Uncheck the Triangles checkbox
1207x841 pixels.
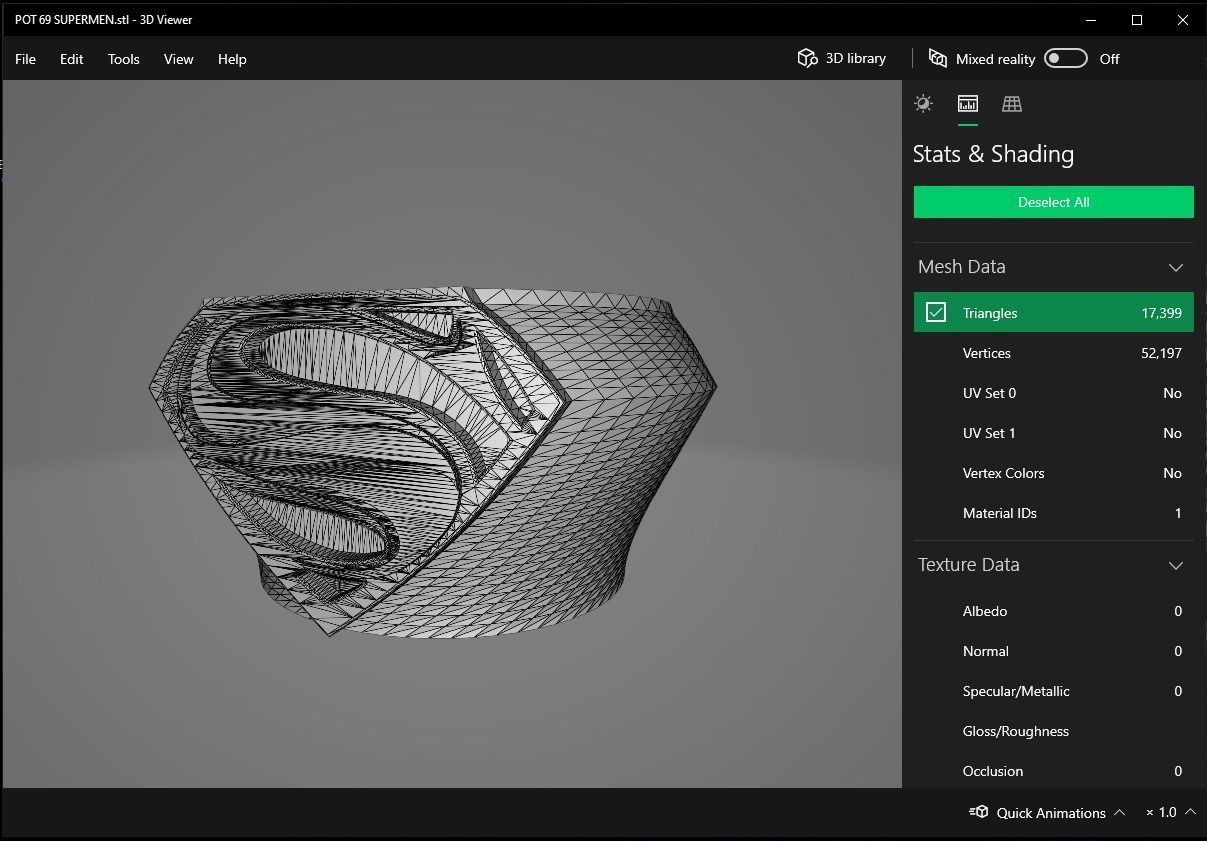[936, 312]
